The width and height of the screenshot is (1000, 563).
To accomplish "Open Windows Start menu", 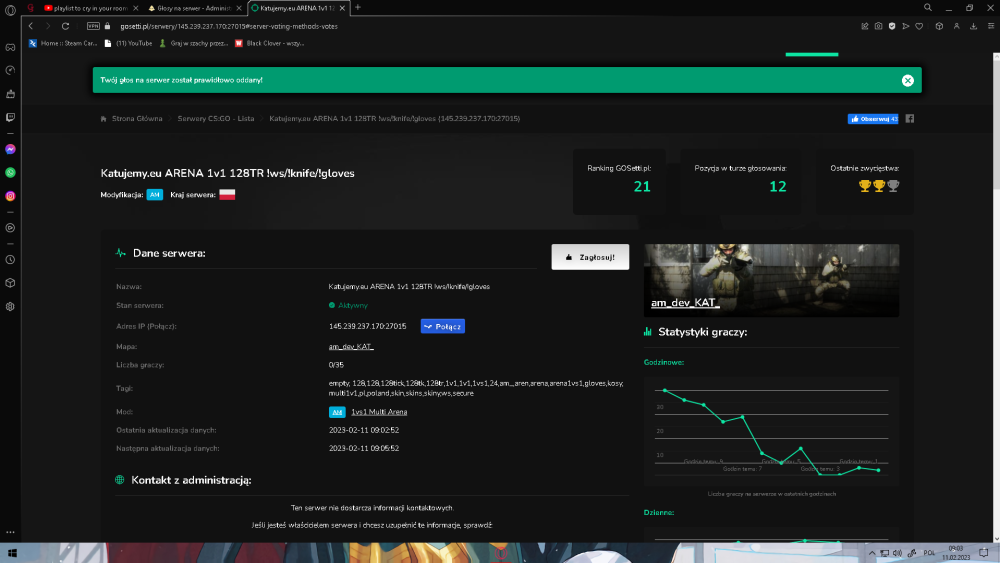I will tap(12, 553).
